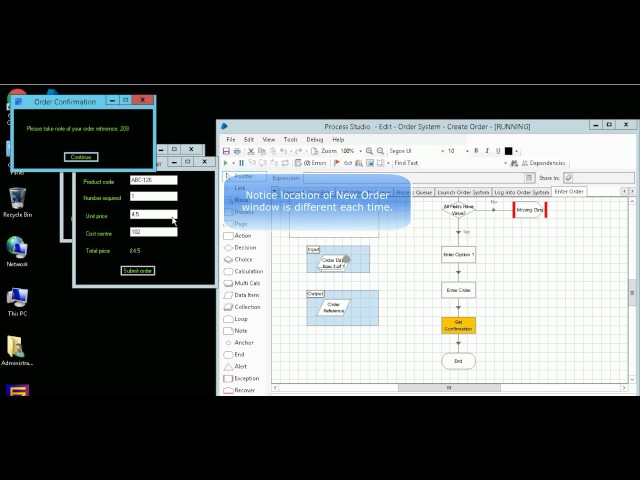This screenshot has width=640, height=480.
Task: Click the horizontal scrollbar thumb under the canvas
Action: (449, 388)
